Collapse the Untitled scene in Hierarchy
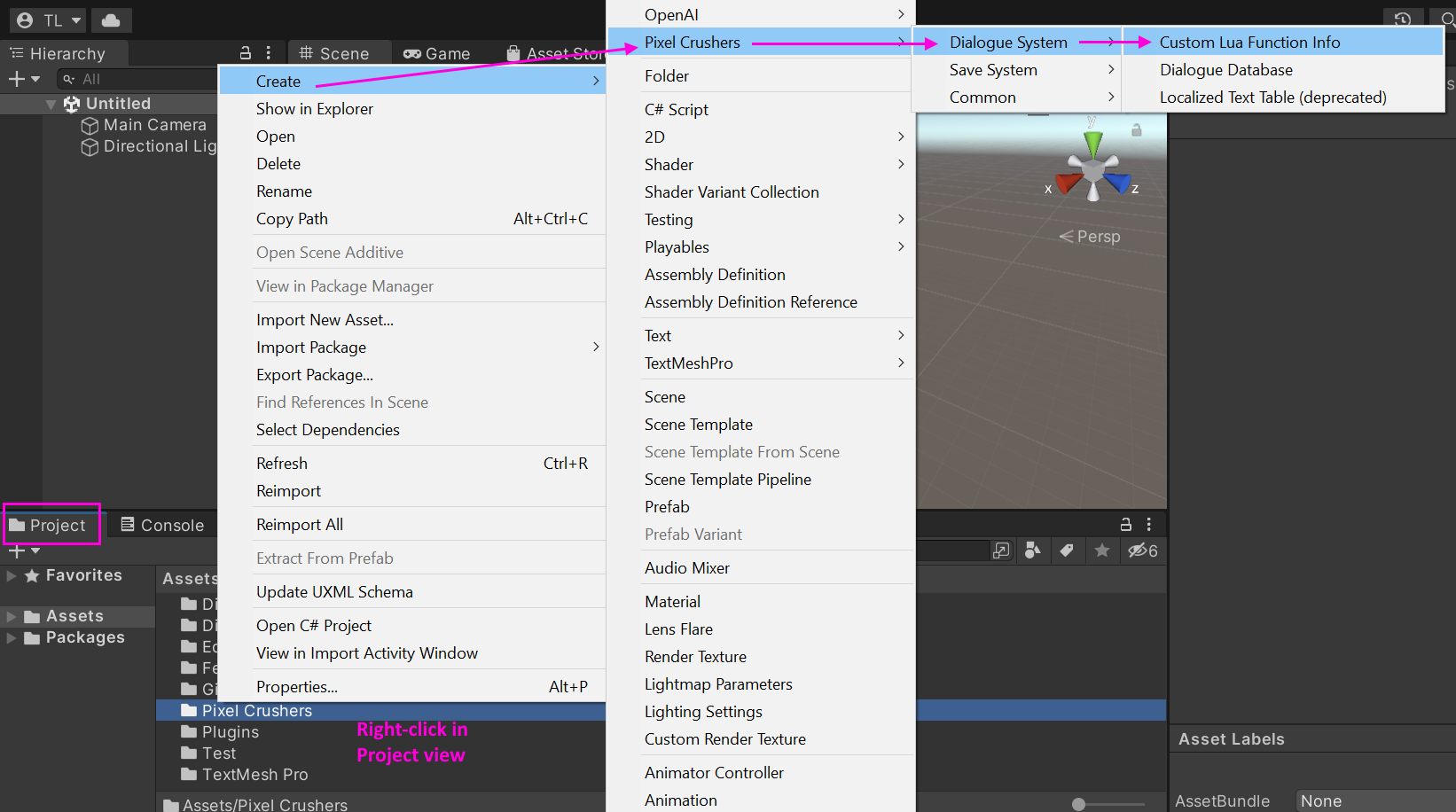This screenshot has width=1456, height=812. (51, 104)
